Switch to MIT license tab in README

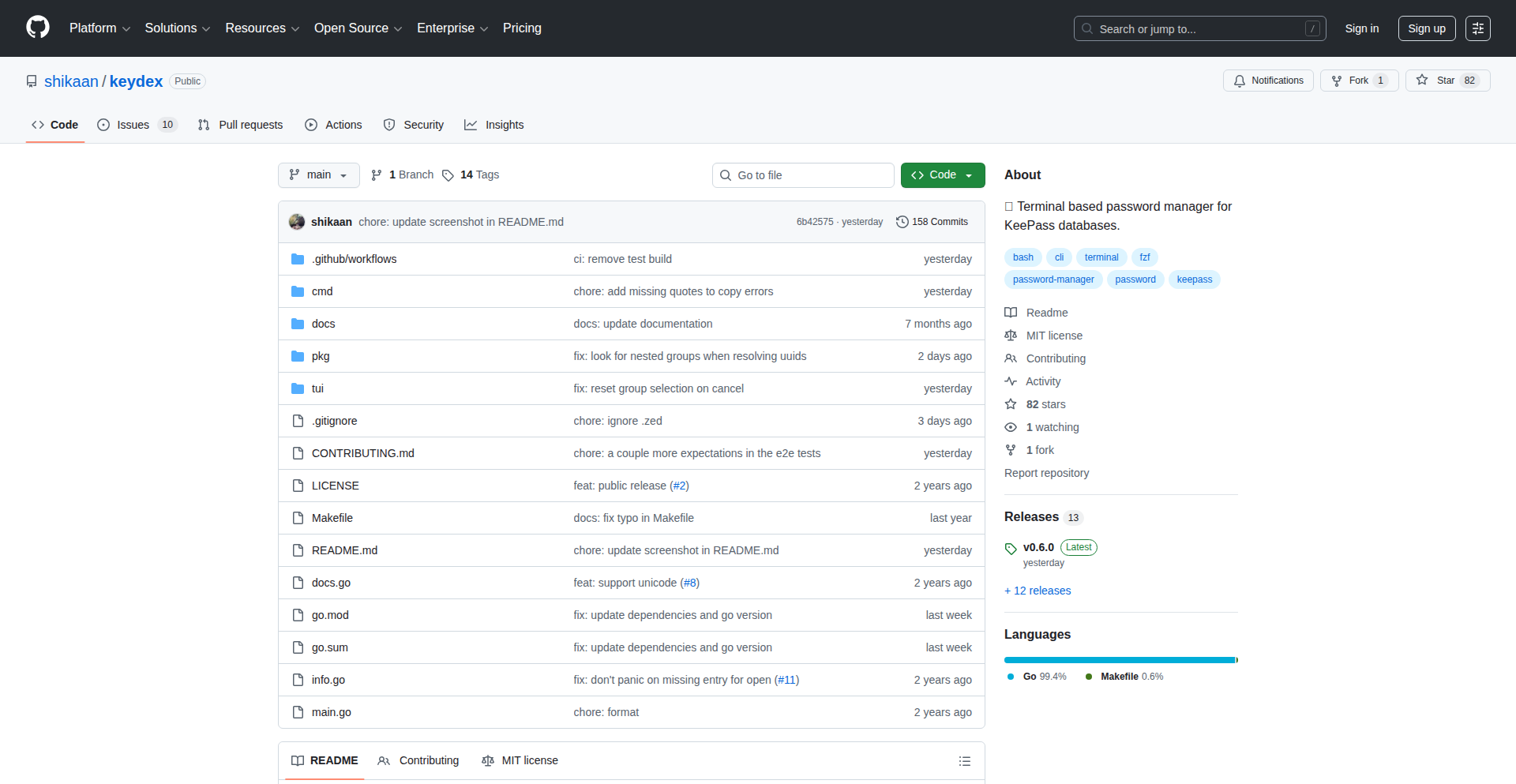point(520,760)
